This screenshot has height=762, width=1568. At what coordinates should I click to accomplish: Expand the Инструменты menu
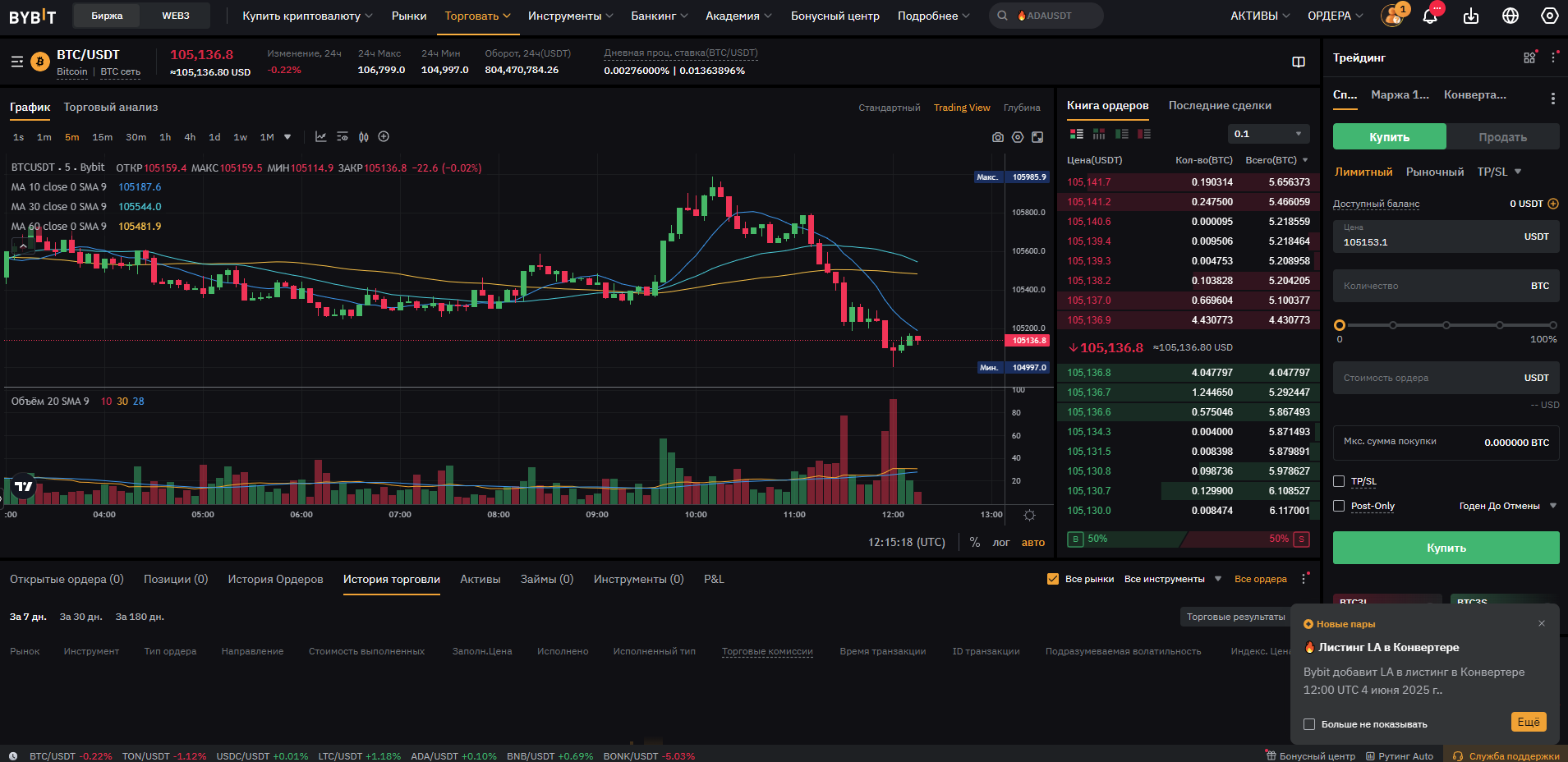[571, 16]
